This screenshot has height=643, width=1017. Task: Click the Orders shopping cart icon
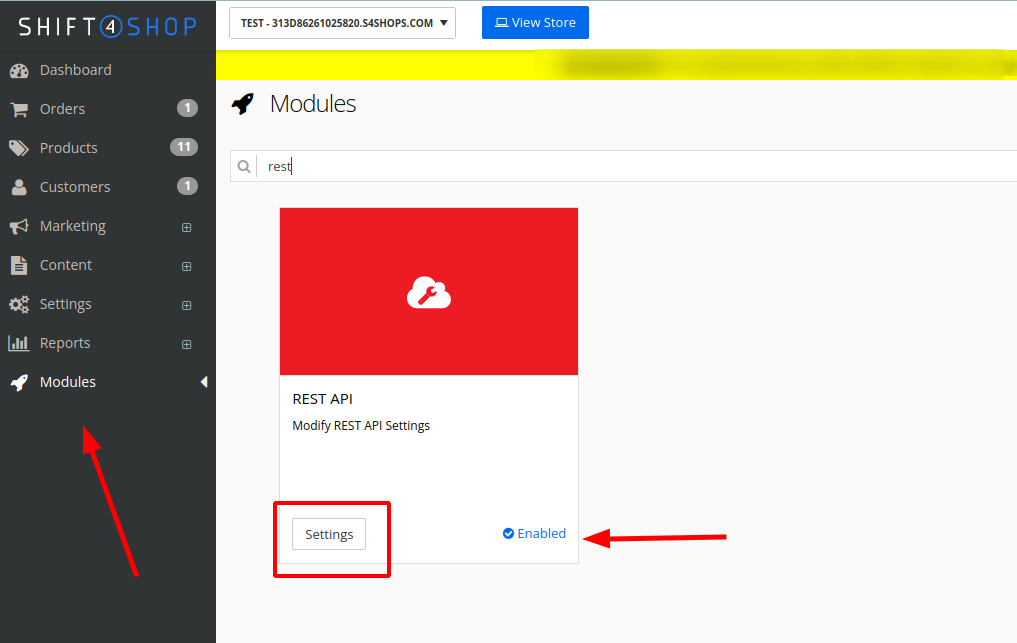point(19,110)
